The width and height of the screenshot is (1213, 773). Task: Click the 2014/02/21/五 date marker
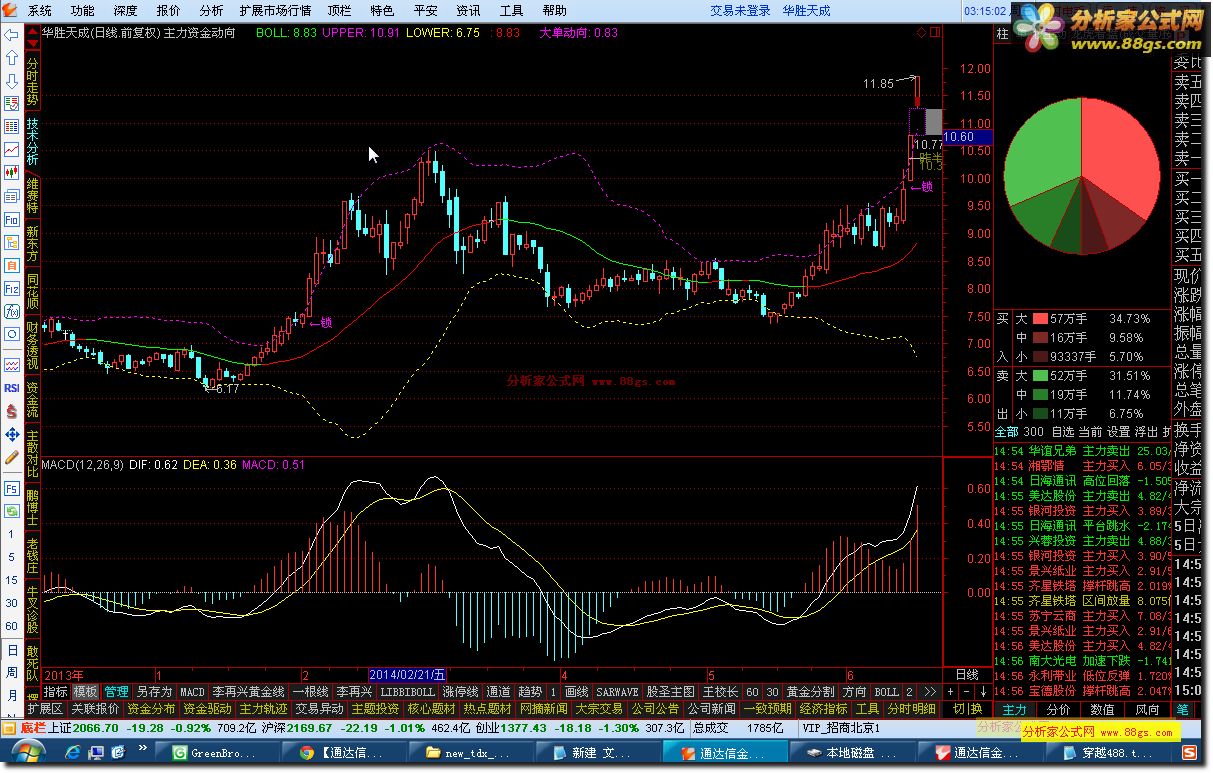(408, 675)
